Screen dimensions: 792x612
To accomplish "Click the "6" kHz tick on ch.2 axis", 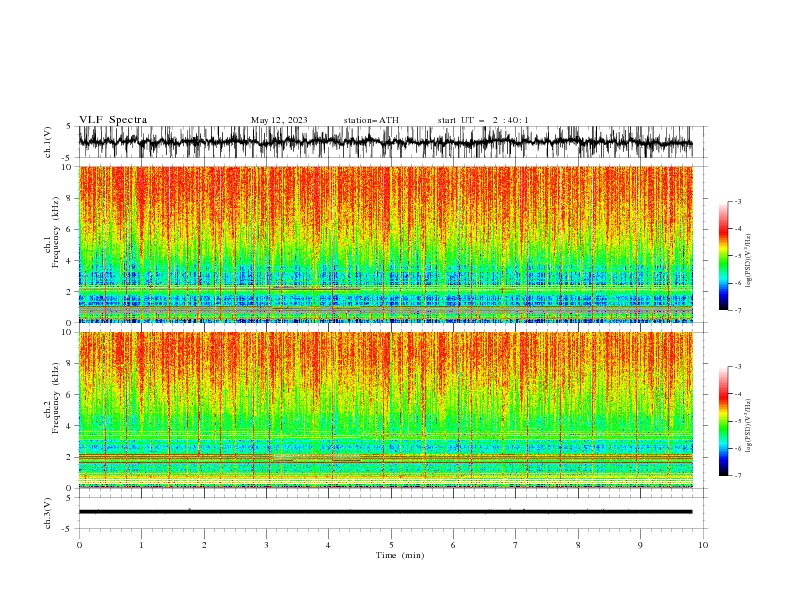I will point(69,395).
